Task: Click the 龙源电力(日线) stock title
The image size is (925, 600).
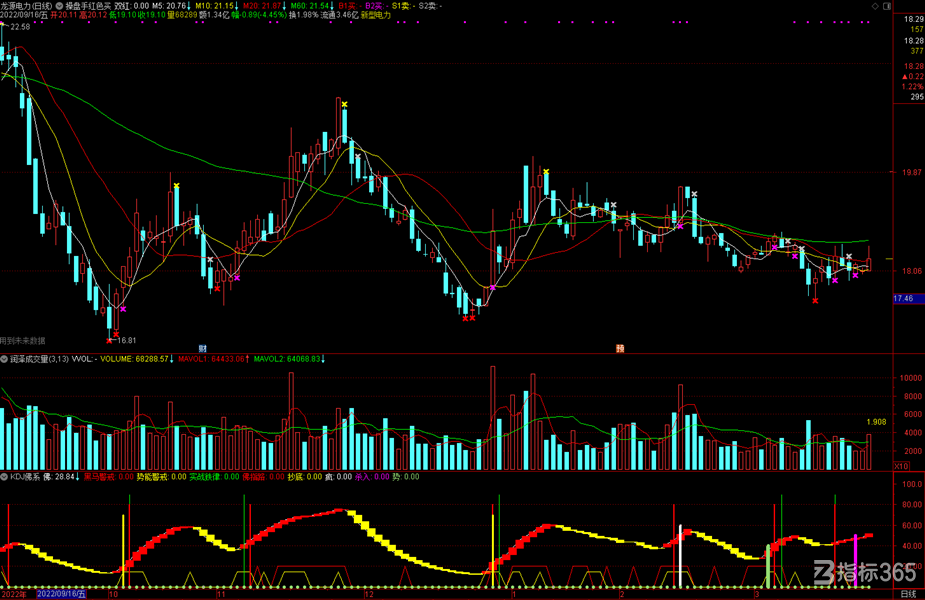Action: (x=27, y=6)
